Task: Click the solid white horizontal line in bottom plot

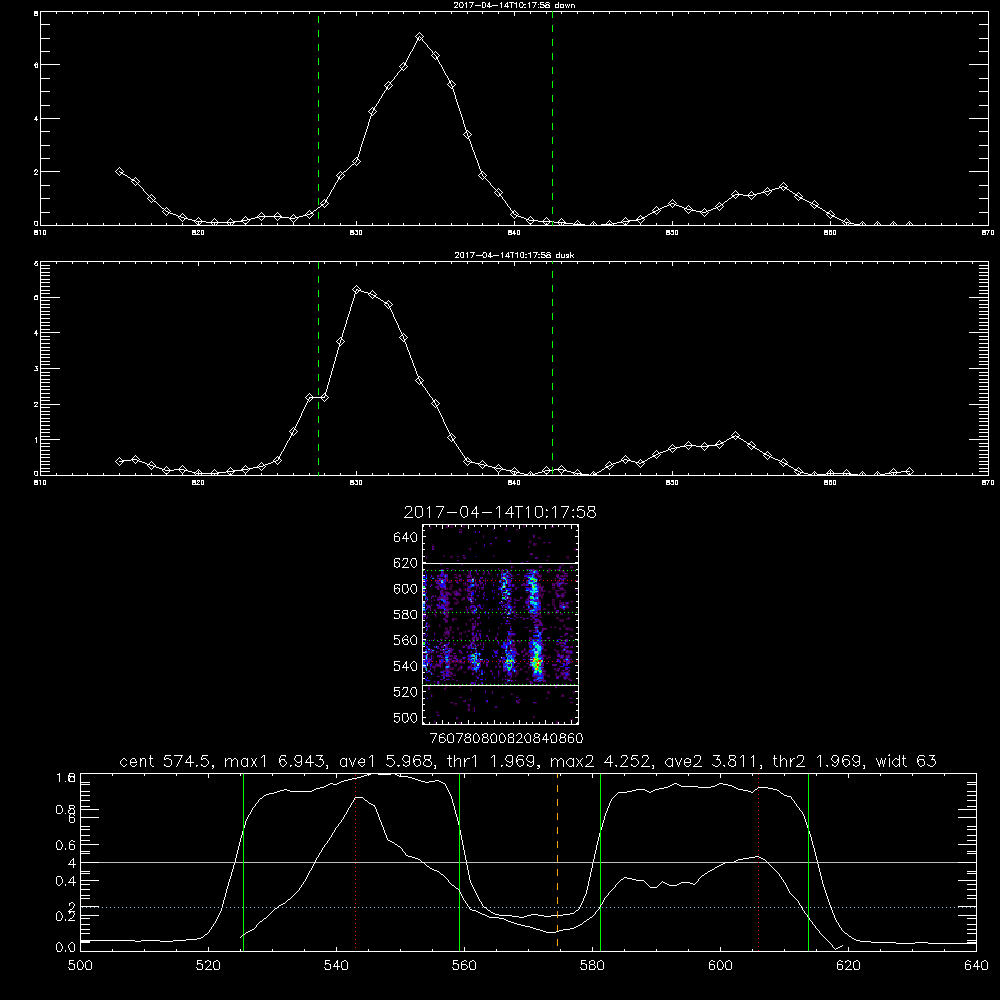Action: coord(528,862)
